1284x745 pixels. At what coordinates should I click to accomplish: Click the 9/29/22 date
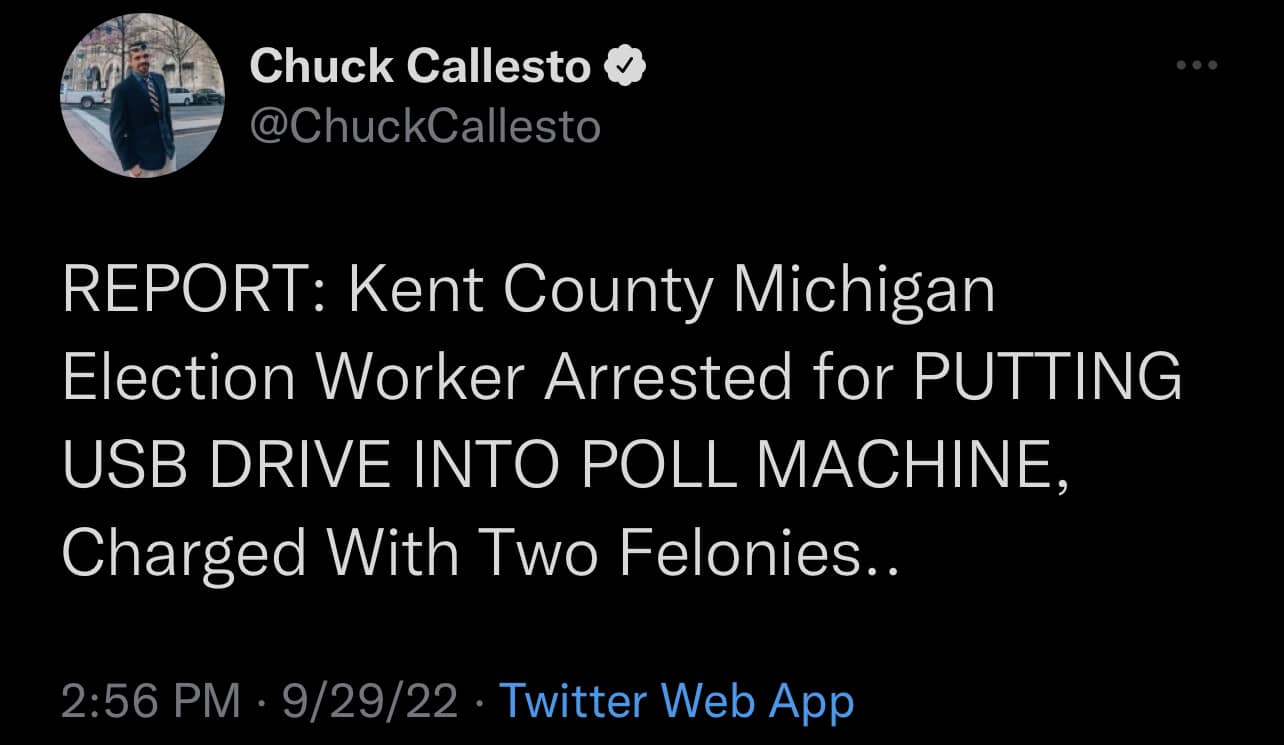tap(370, 701)
